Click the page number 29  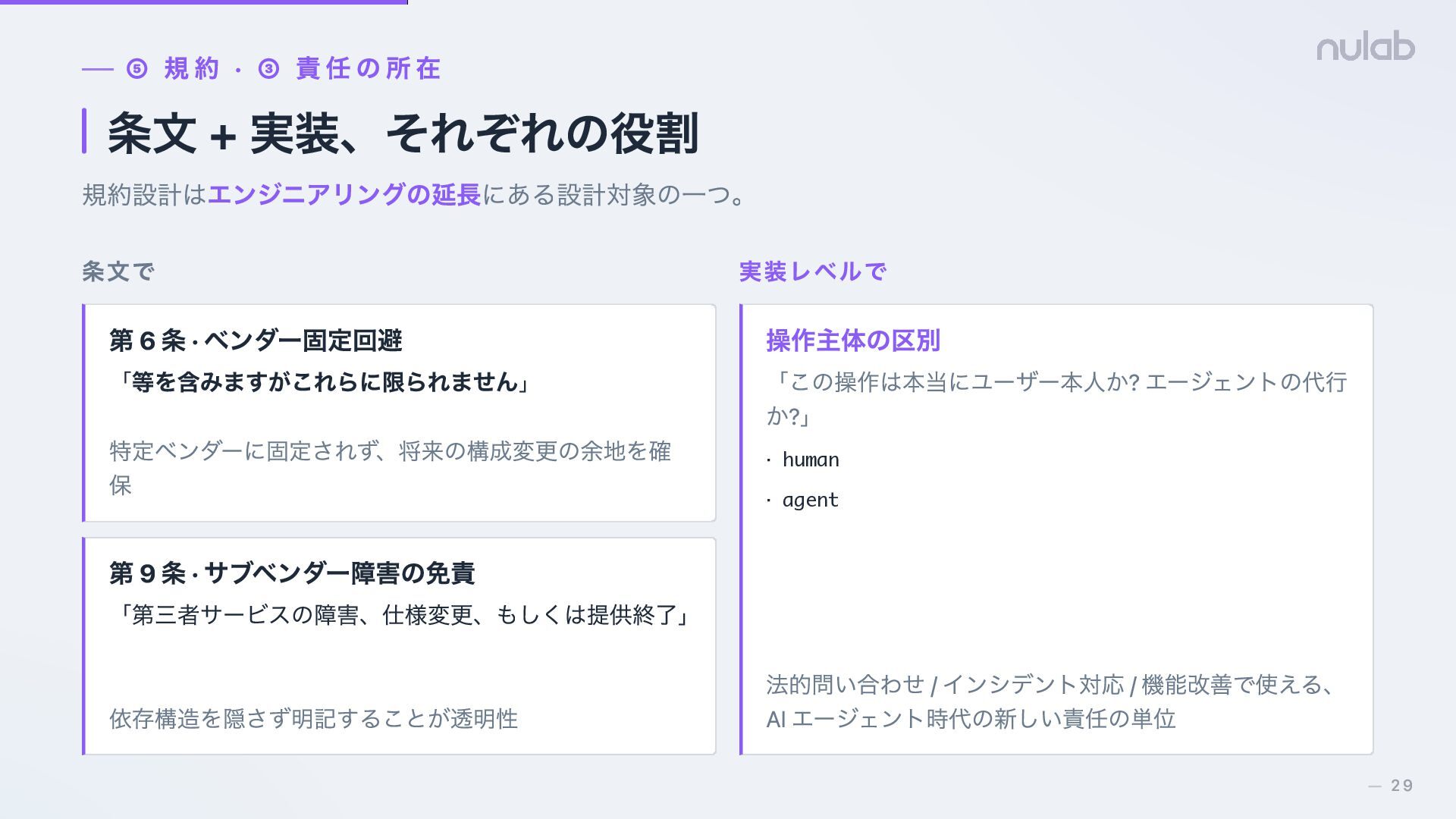1401,786
